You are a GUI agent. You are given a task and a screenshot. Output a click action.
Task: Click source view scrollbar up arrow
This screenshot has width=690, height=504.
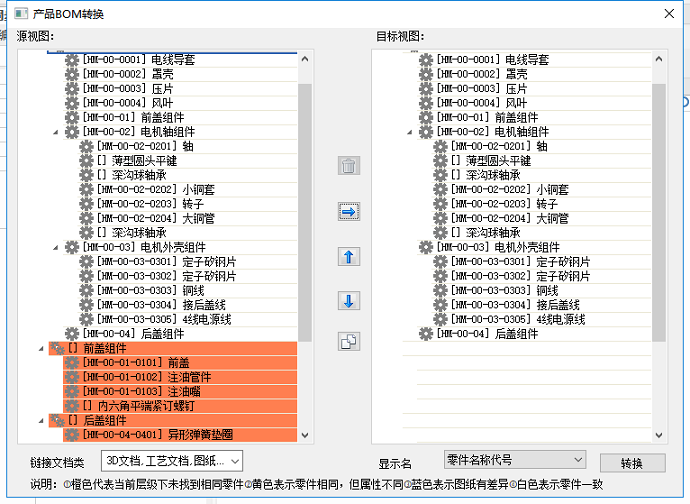(305, 59)
